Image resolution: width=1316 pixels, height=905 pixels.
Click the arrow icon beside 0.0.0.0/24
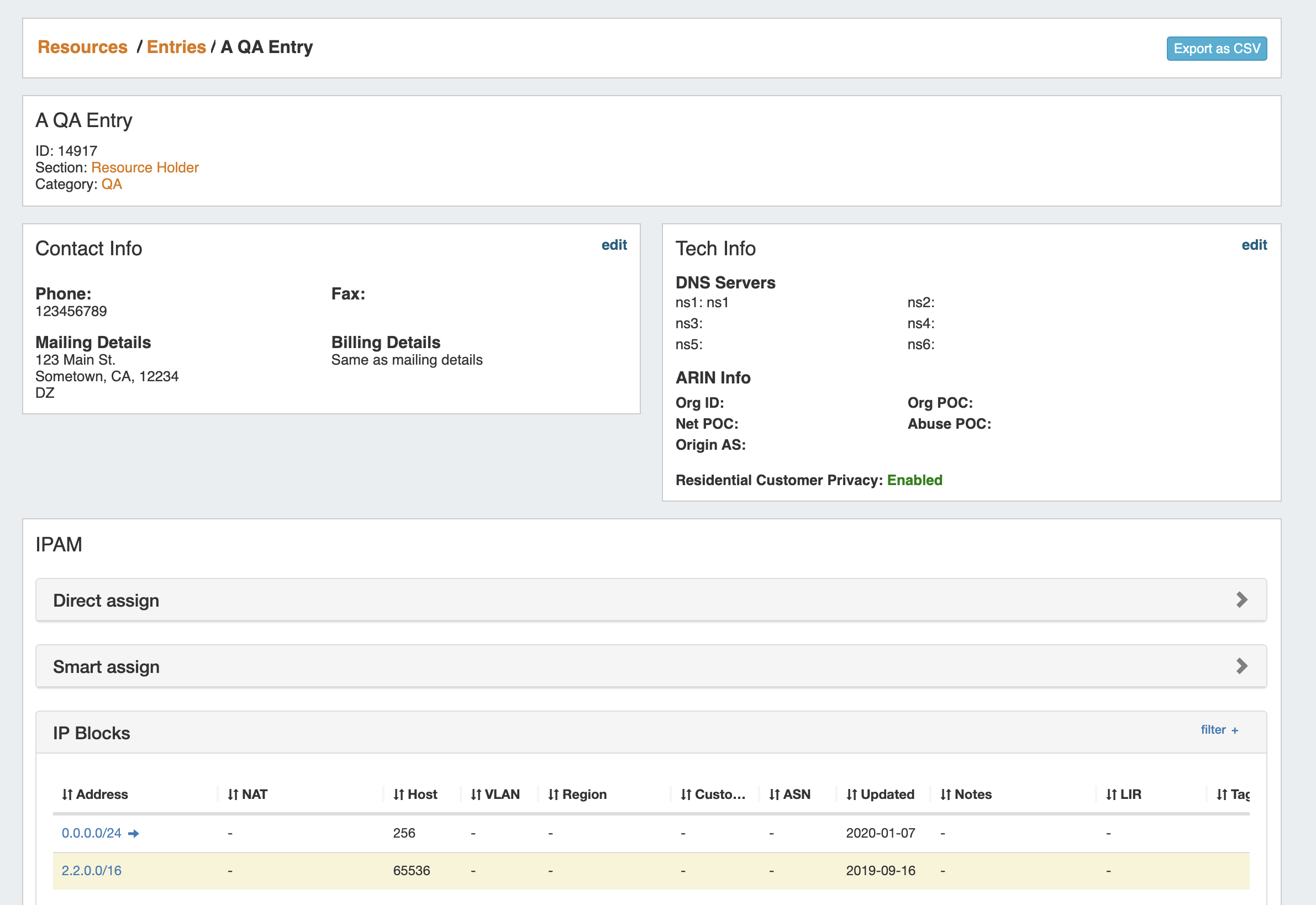click(x=133, y=833)
